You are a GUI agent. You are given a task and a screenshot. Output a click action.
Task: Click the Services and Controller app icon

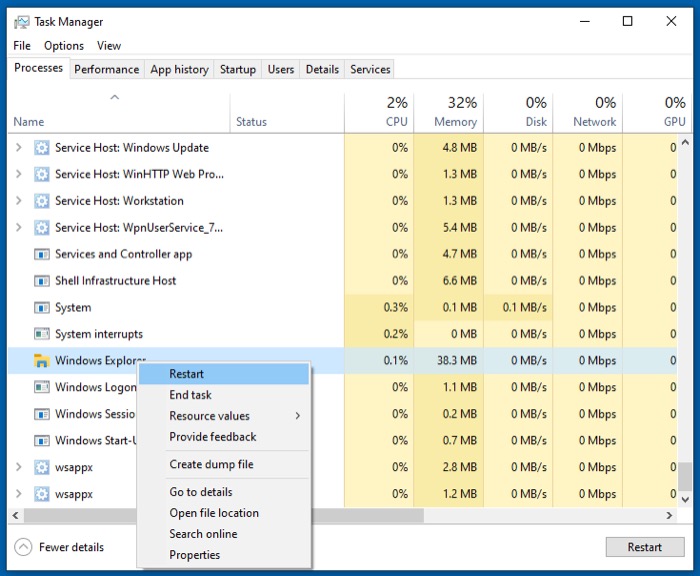(42, 255)
